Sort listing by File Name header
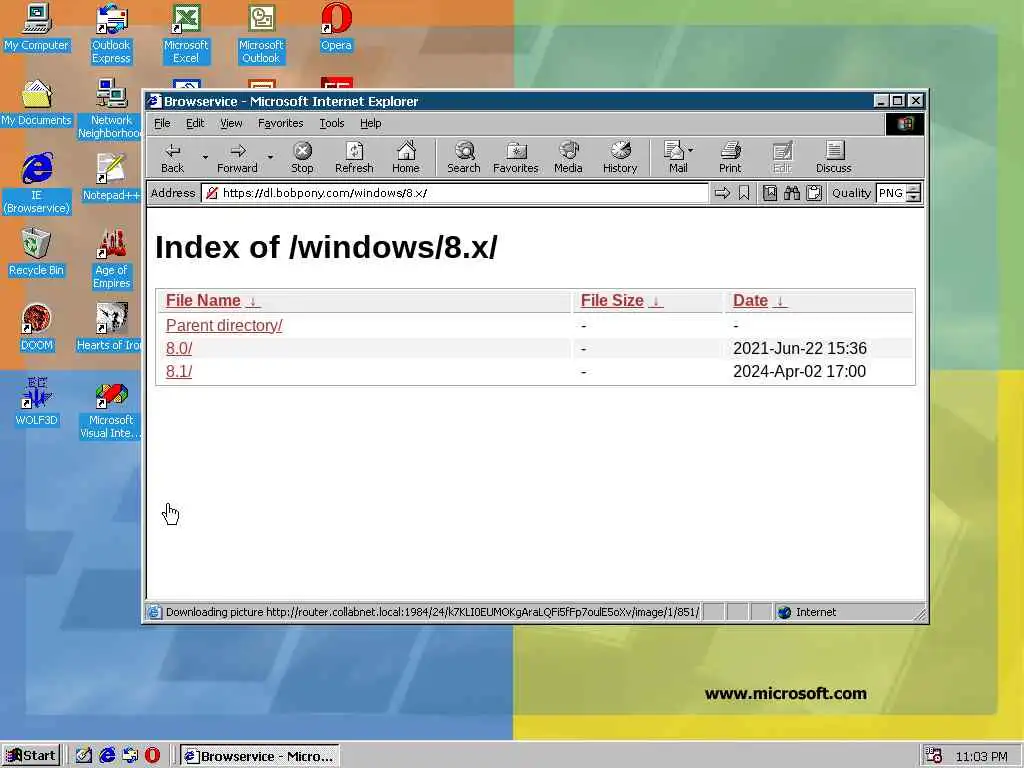1024x768 pixels. tap(203, 300)
